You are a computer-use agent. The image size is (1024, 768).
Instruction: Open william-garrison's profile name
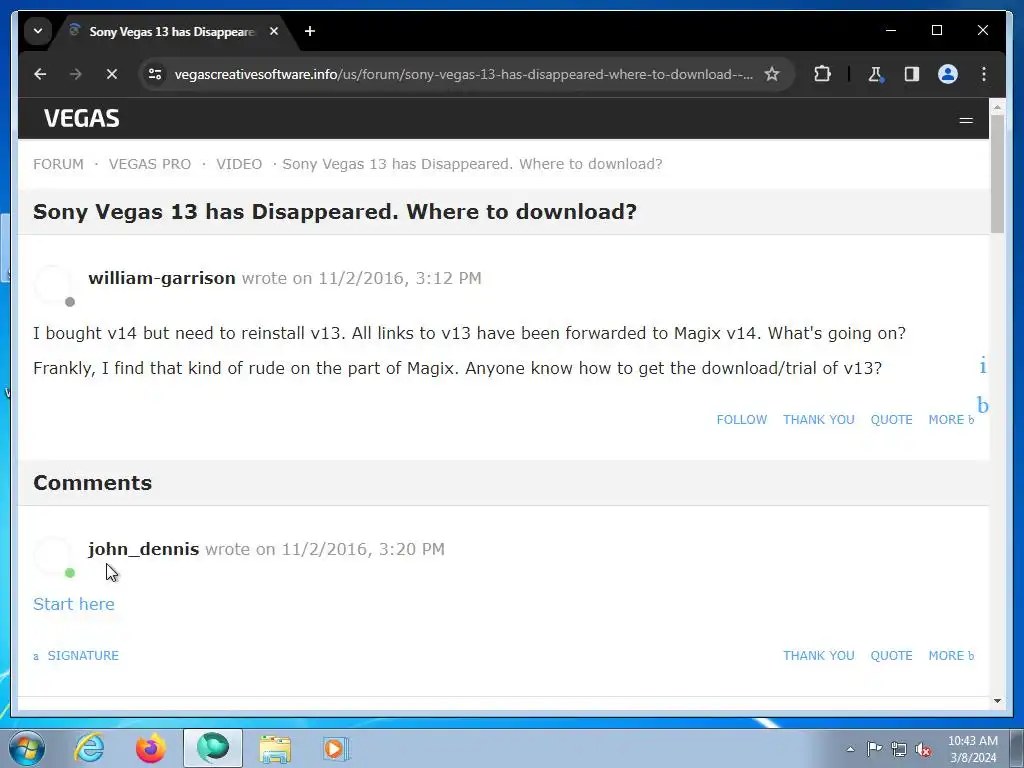click(x=162, y=278)
